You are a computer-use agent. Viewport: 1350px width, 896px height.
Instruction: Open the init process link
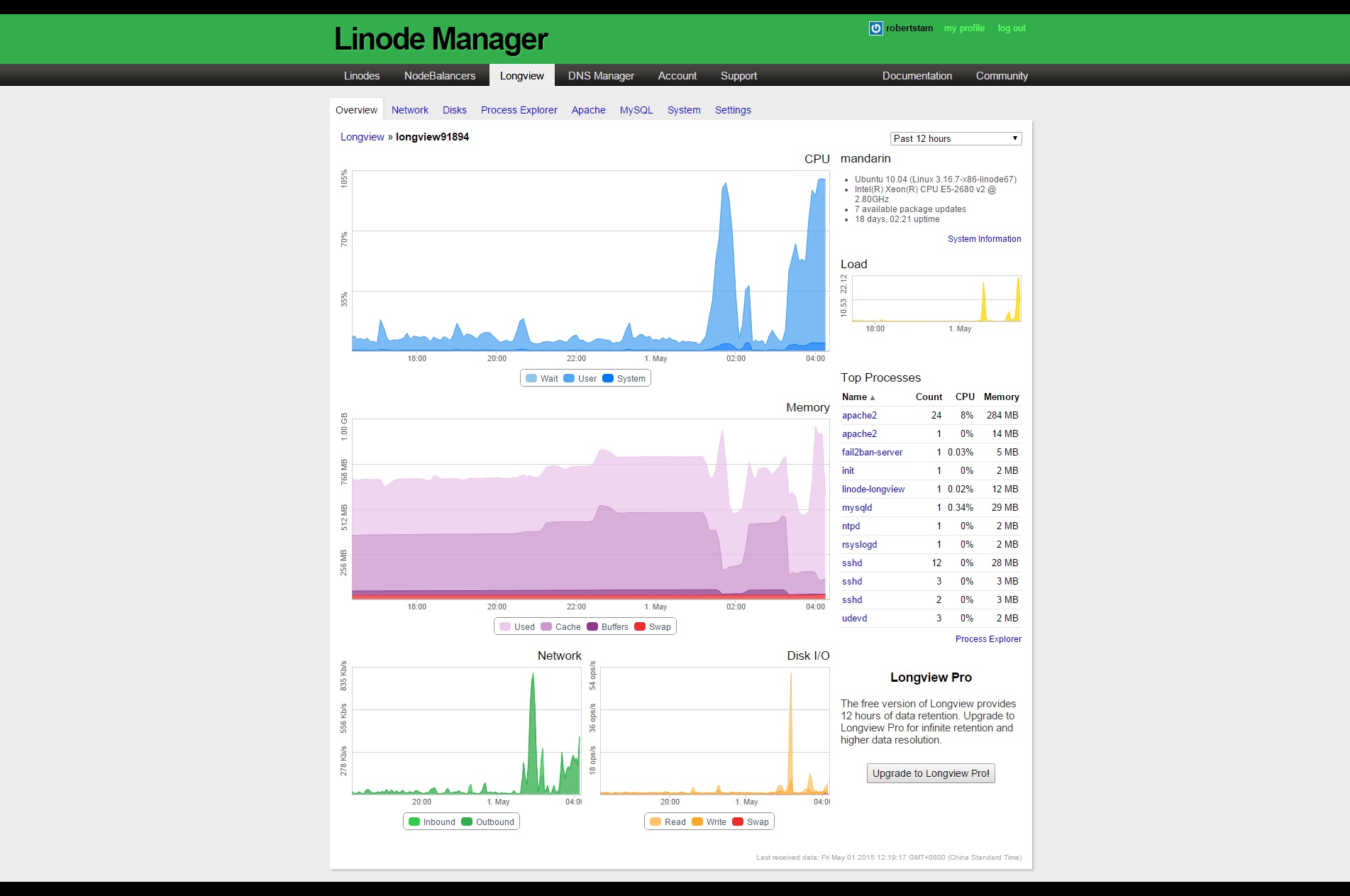[x=848, y=471]
